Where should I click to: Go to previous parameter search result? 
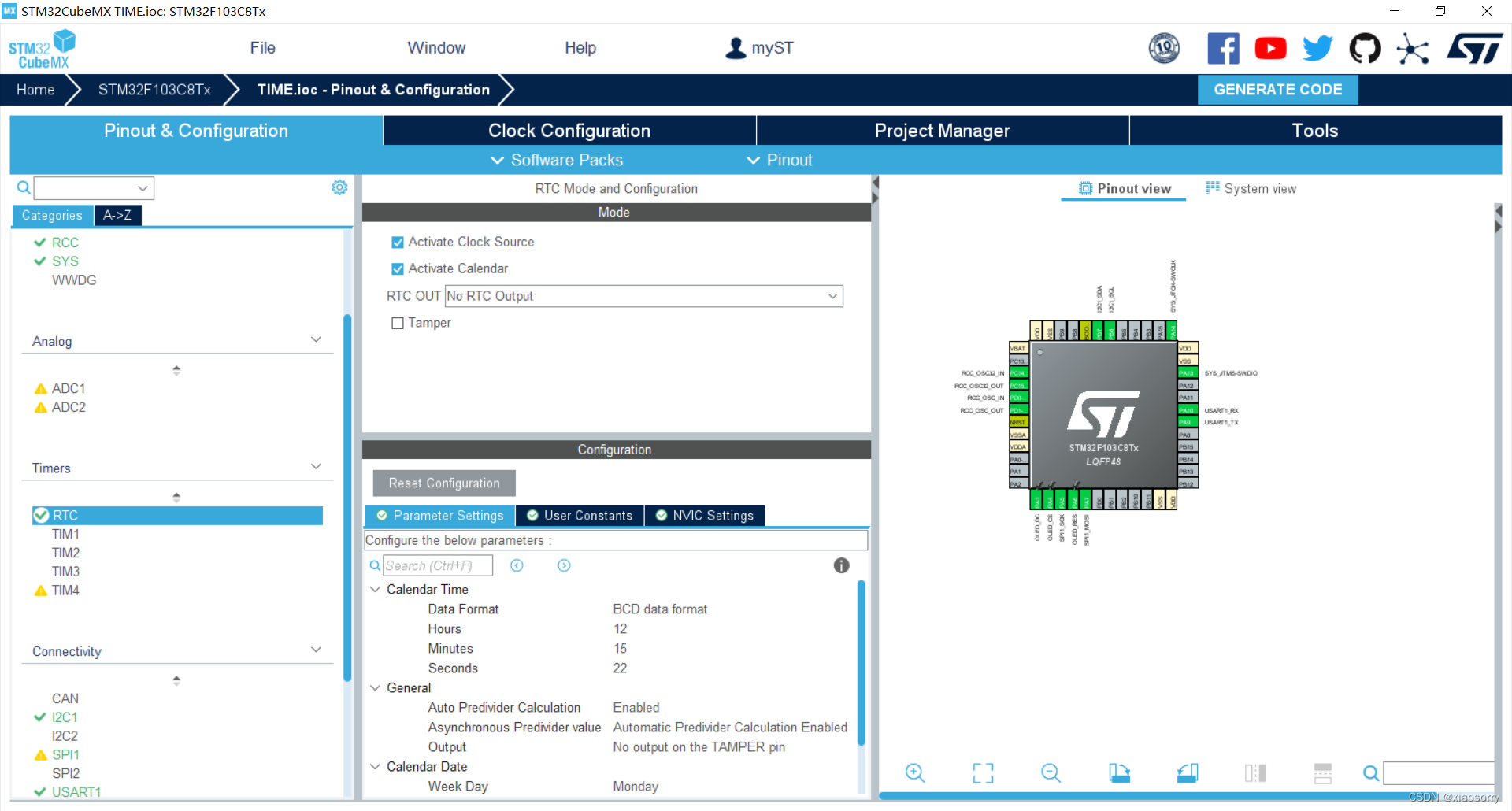(517, 565)
